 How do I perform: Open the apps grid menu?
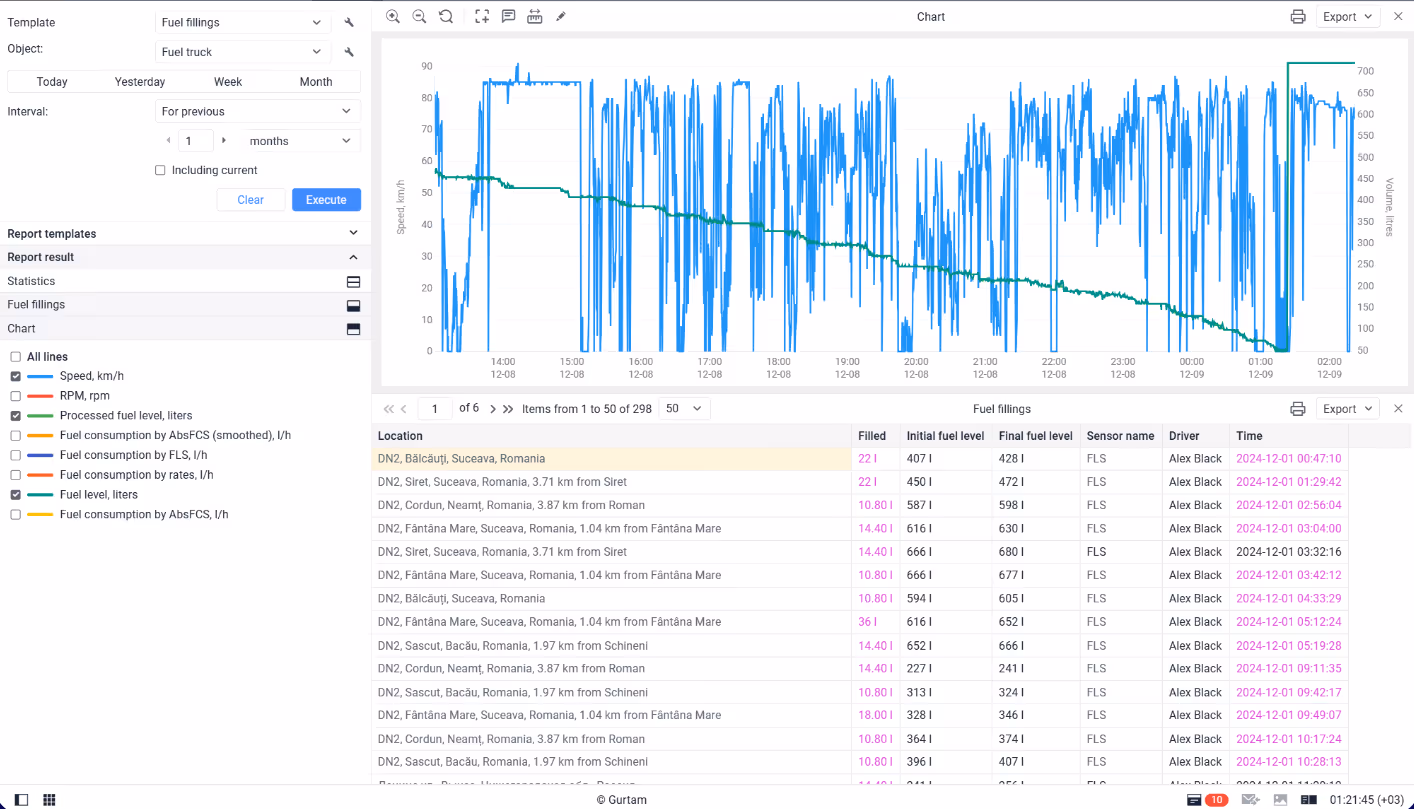pyautogui.click(x=49, y=800)
